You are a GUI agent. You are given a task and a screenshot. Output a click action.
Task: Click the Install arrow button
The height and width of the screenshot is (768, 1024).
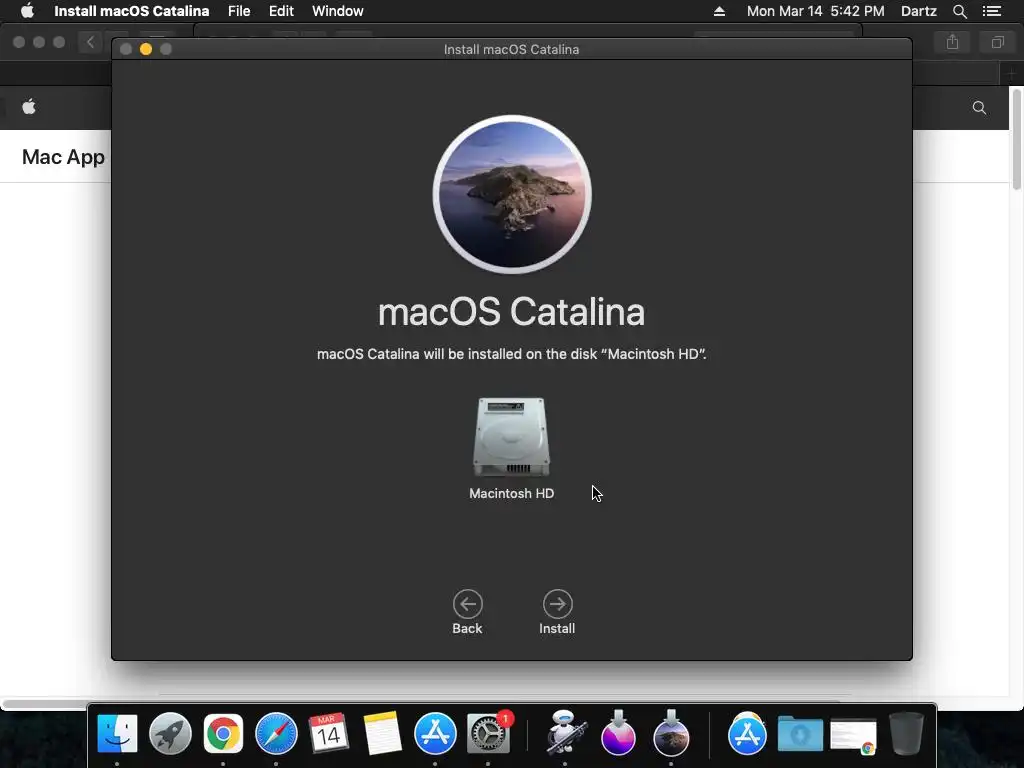click(557, 604)
